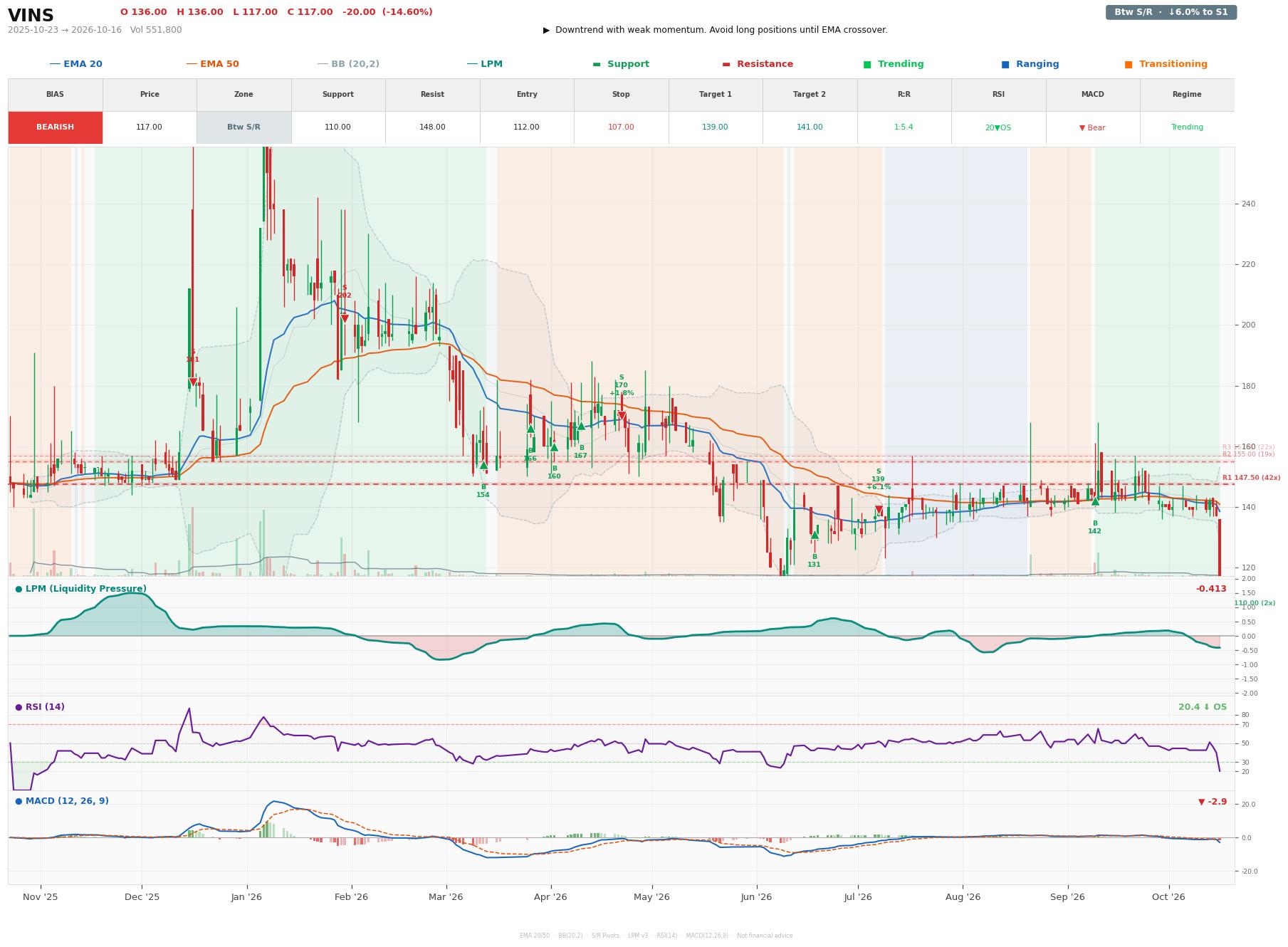Click the B 142 buy signal arrow
This screenshot has width=1288, height=947.
point(1095,501)
